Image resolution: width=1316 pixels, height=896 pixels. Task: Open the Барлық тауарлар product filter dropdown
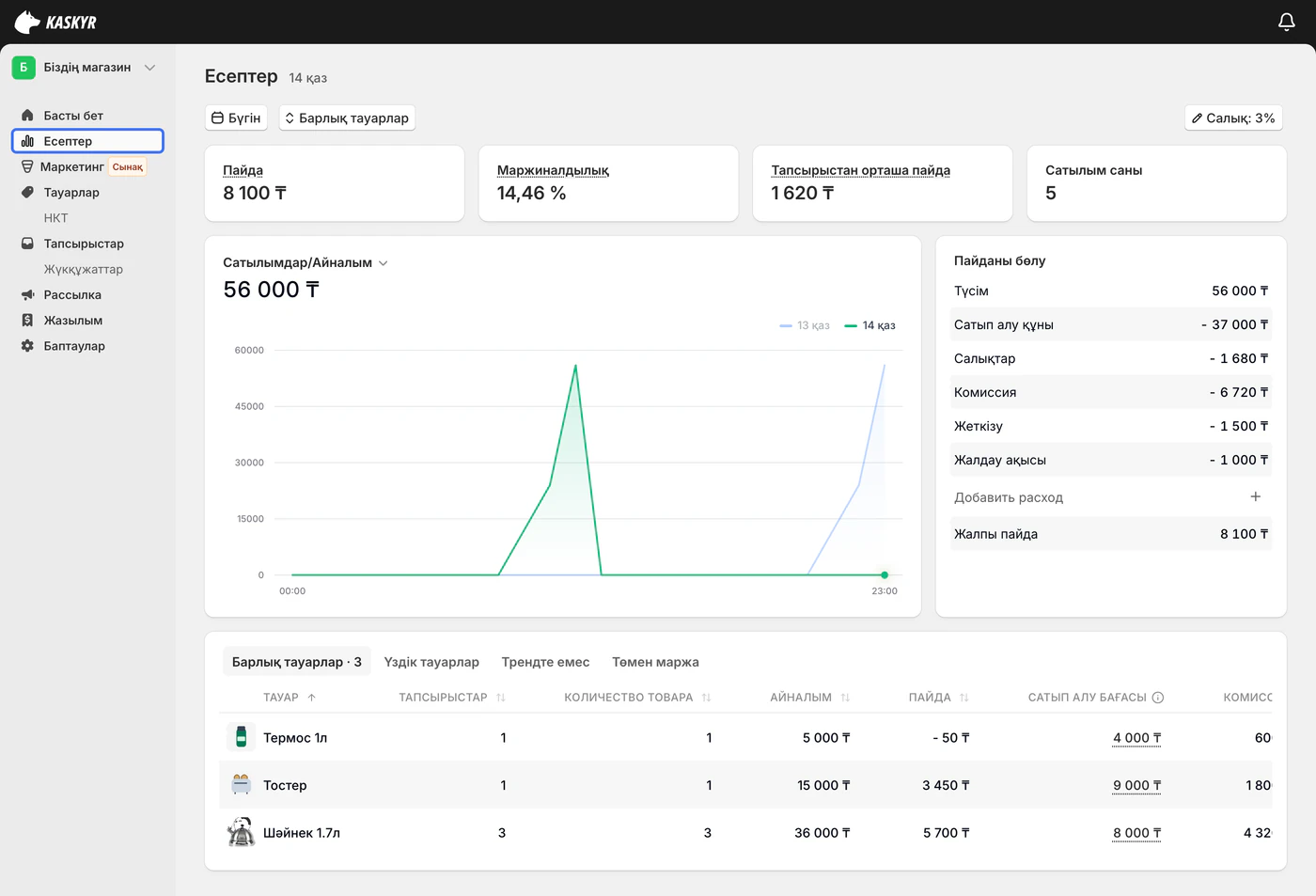coord(347,118)
